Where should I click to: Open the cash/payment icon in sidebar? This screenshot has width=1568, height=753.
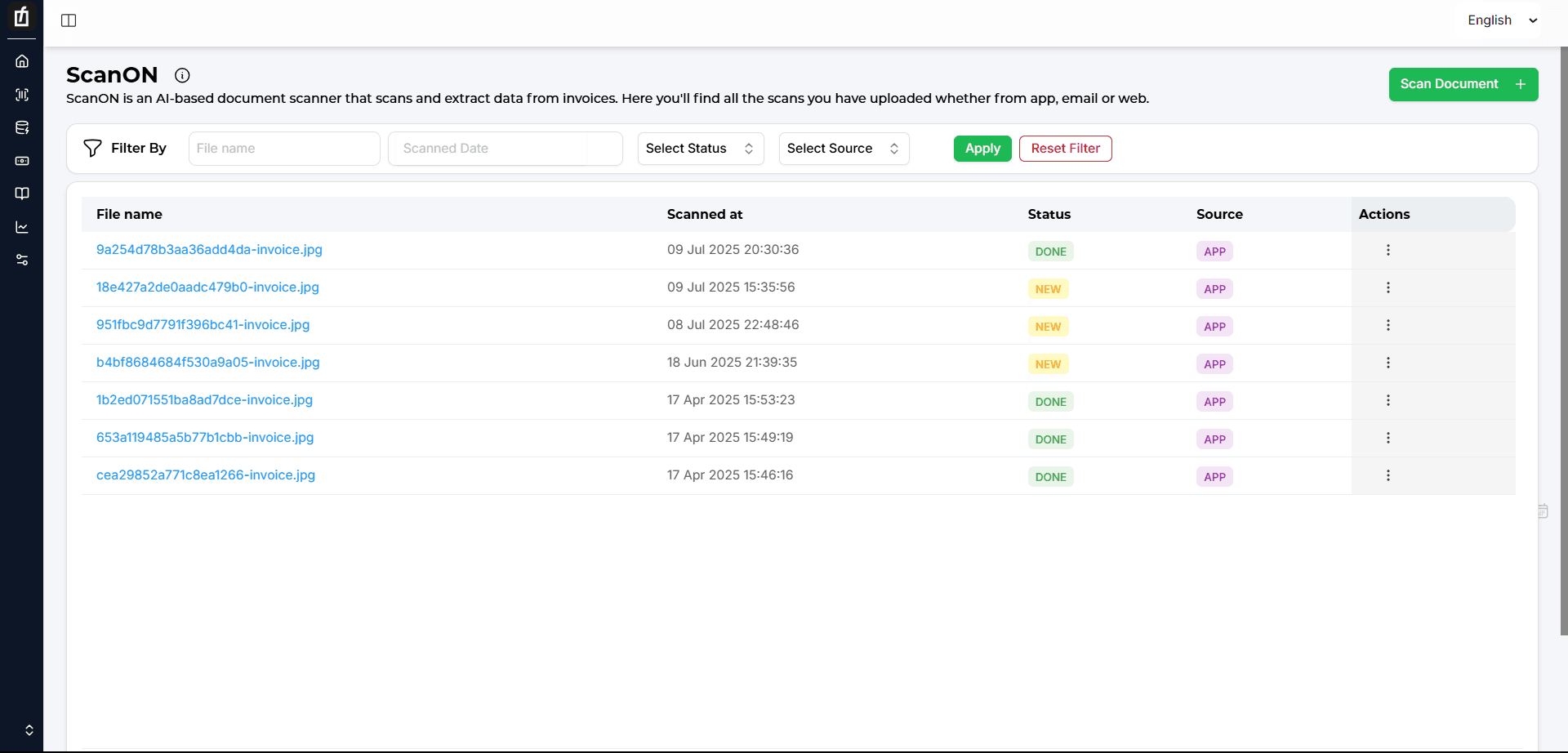(x=22, y=161)
